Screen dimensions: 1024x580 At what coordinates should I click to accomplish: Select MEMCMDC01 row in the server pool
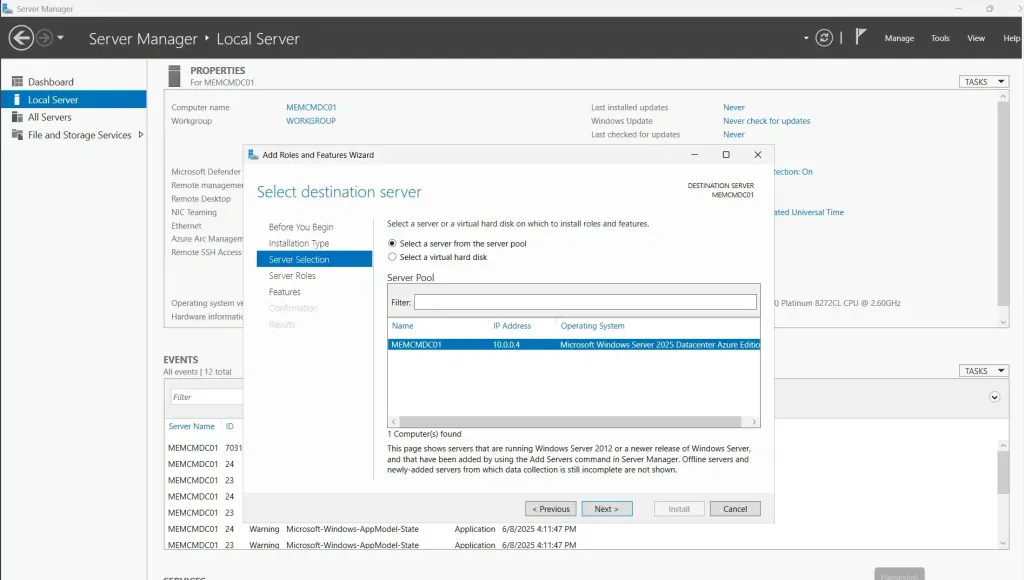[573, 344]
